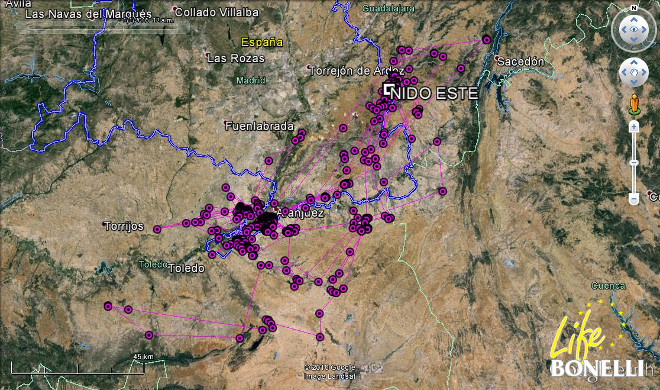Select the Sacedón town placemark
Screen dimensions: 660x390
click(x=520, y=61)
